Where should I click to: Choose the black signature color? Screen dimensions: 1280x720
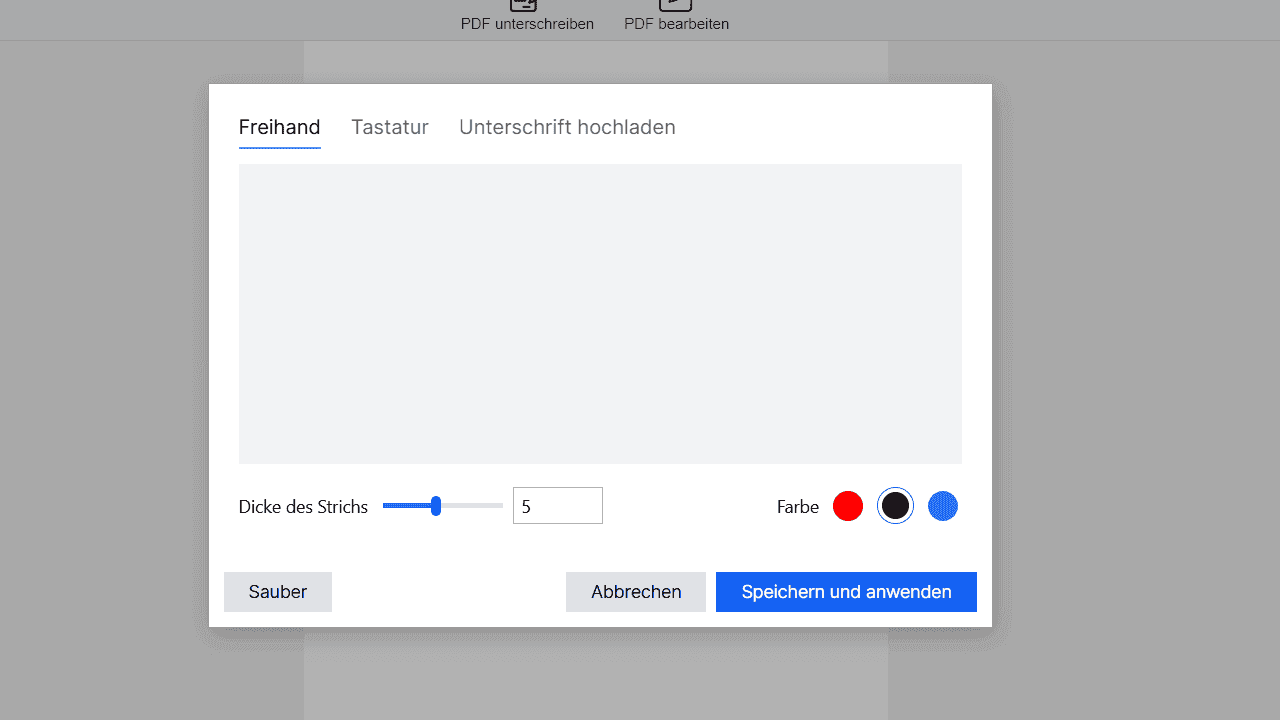pyautogui.click(x=895, y=506)
